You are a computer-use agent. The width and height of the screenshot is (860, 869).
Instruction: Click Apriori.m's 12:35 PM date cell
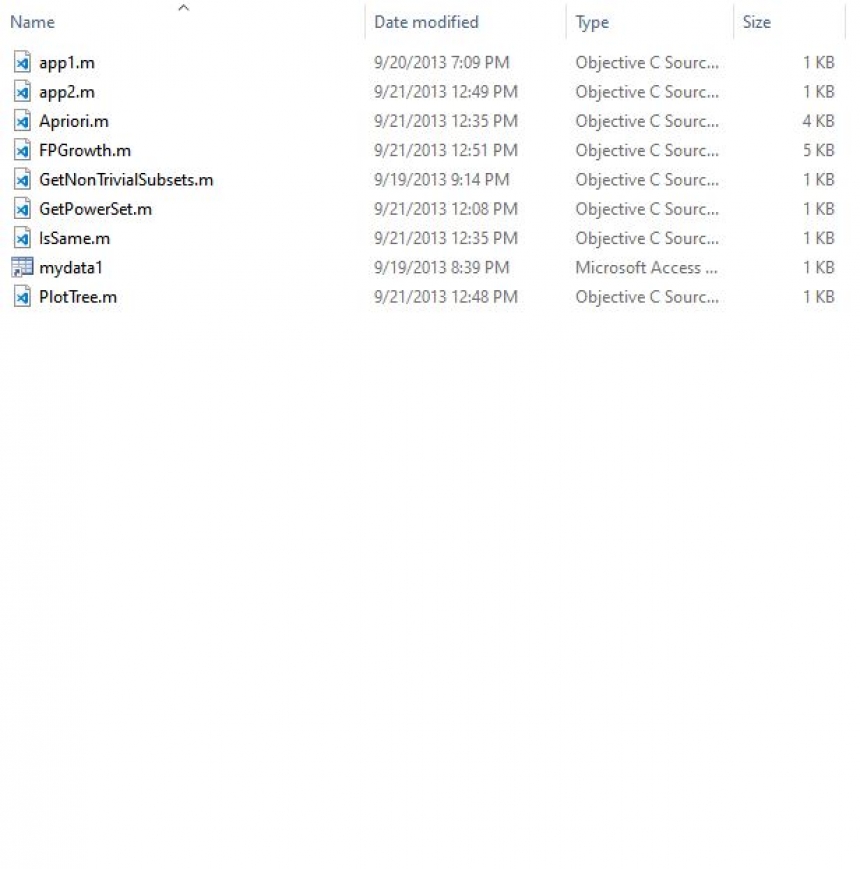[x=446, y=121]
